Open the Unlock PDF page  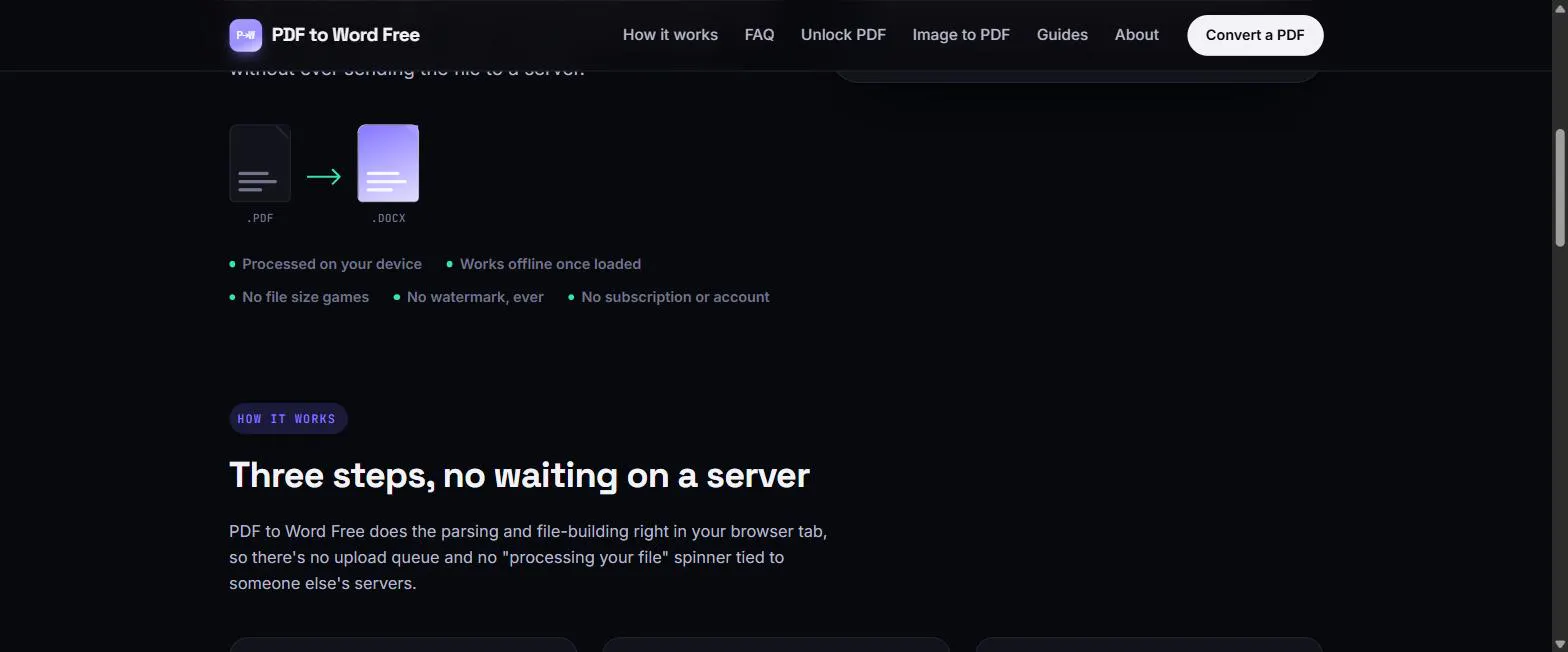coord(843,35)
